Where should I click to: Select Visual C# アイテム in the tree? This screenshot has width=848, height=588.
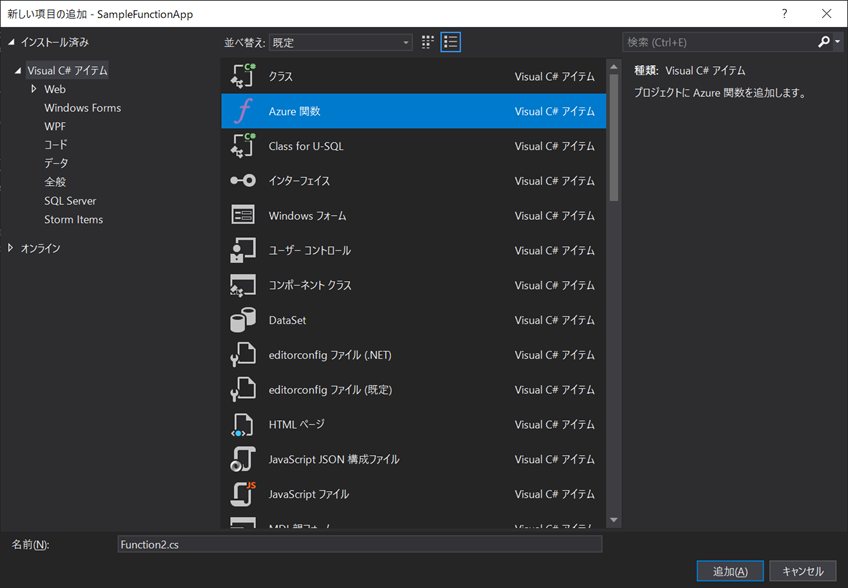coord(67,70)
